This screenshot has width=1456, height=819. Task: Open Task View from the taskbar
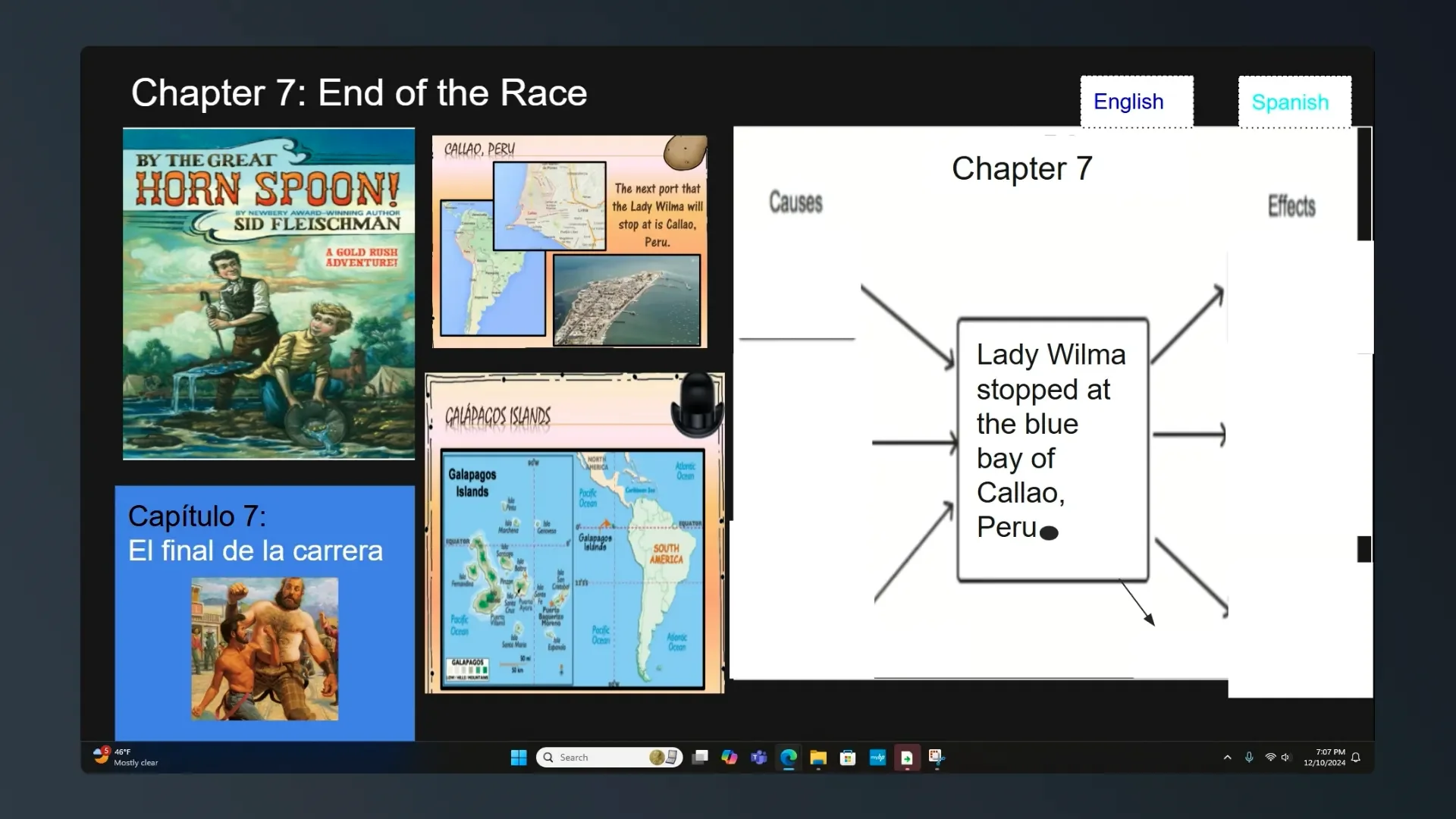click(x=700, y=758)
